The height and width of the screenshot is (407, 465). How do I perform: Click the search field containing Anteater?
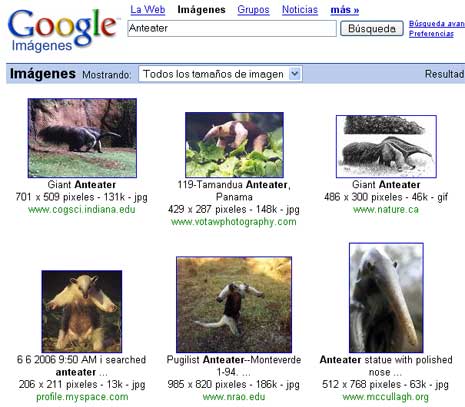[232, 28]
